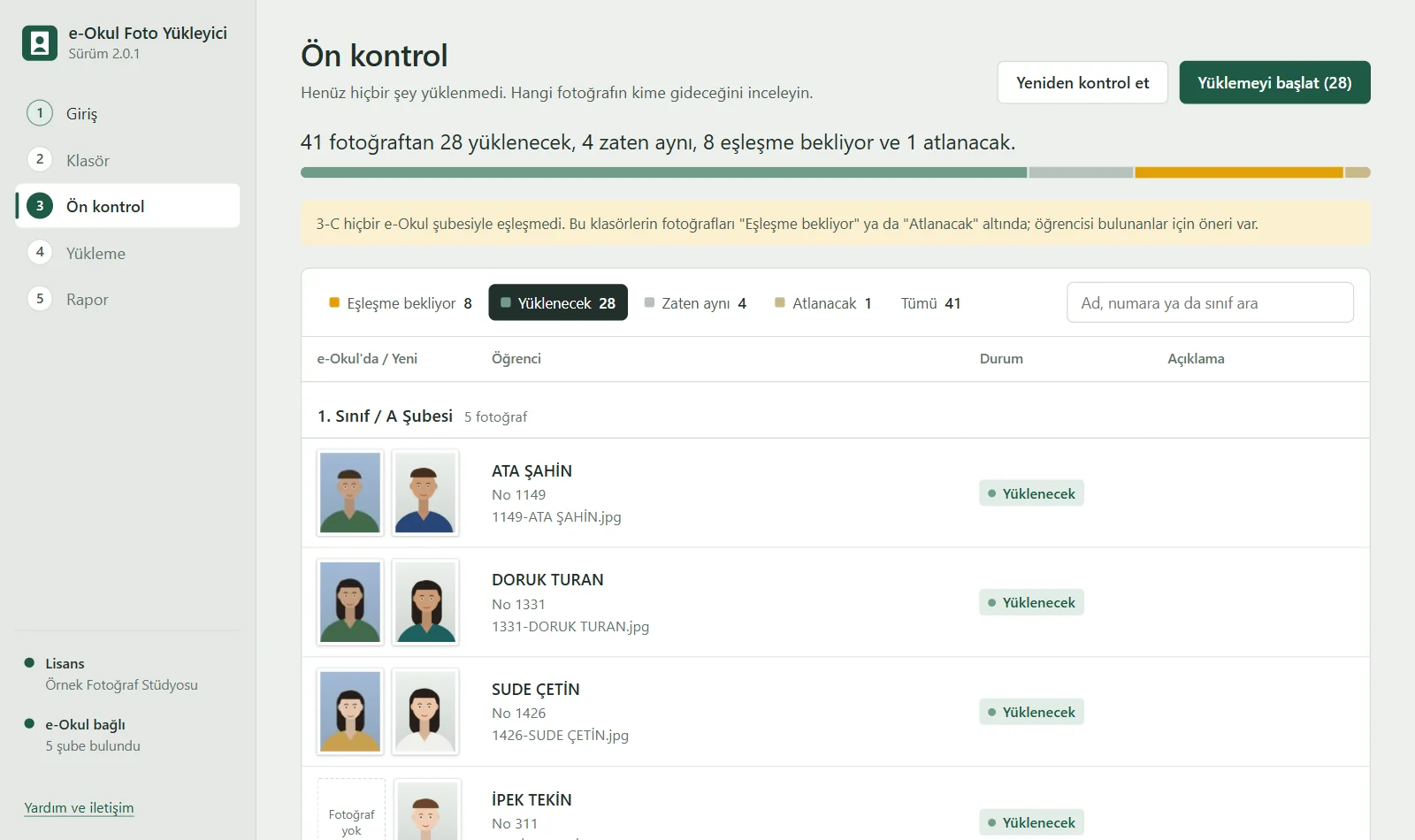Click DORUK TURAN's Yüklenecek status badge

coord(1031,602)
